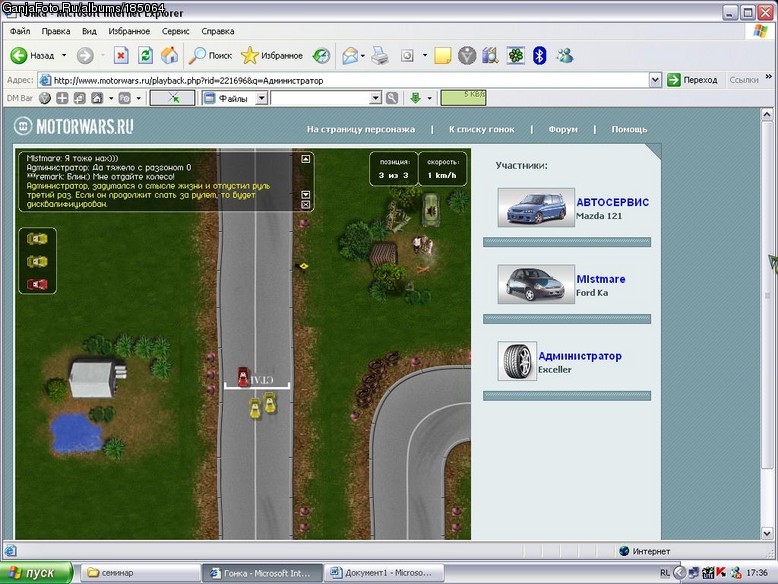The height and width of the screenshot is (584, 778).
Task: Open dropdown next to green download arrow
Action: coord(430,98)
